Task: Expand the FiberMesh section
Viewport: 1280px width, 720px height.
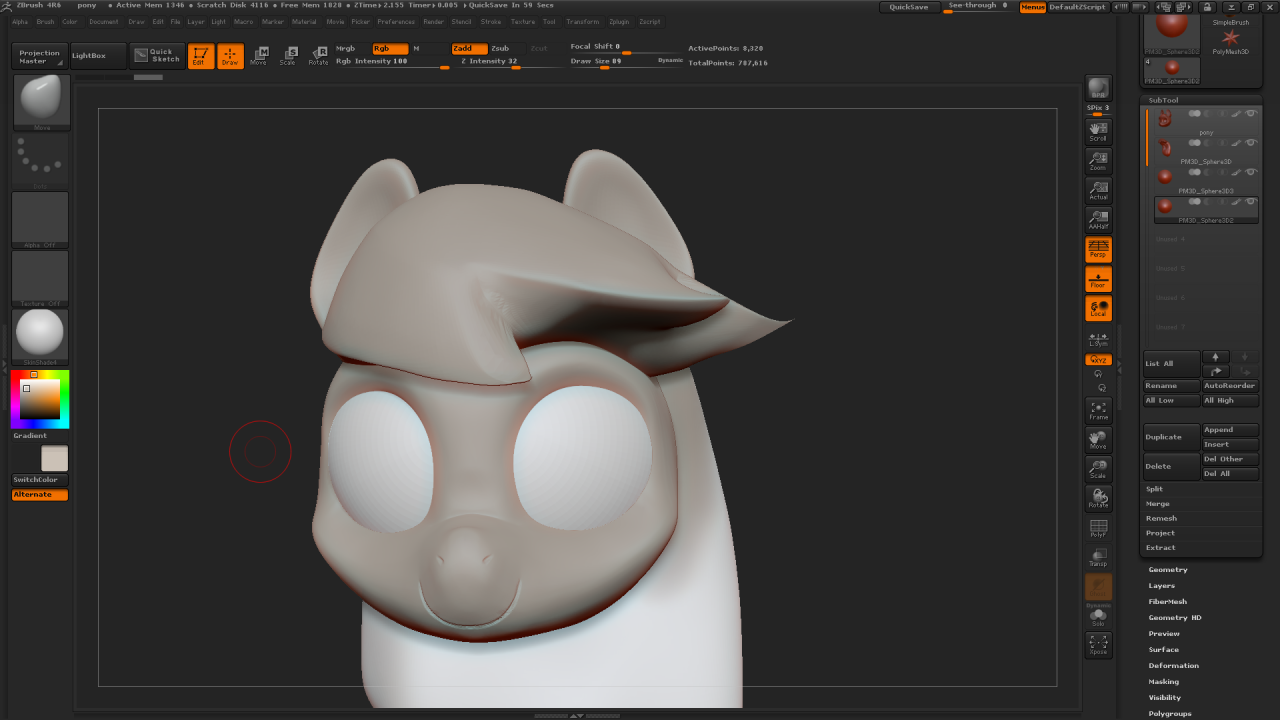Action: (x=1168, y=602)
